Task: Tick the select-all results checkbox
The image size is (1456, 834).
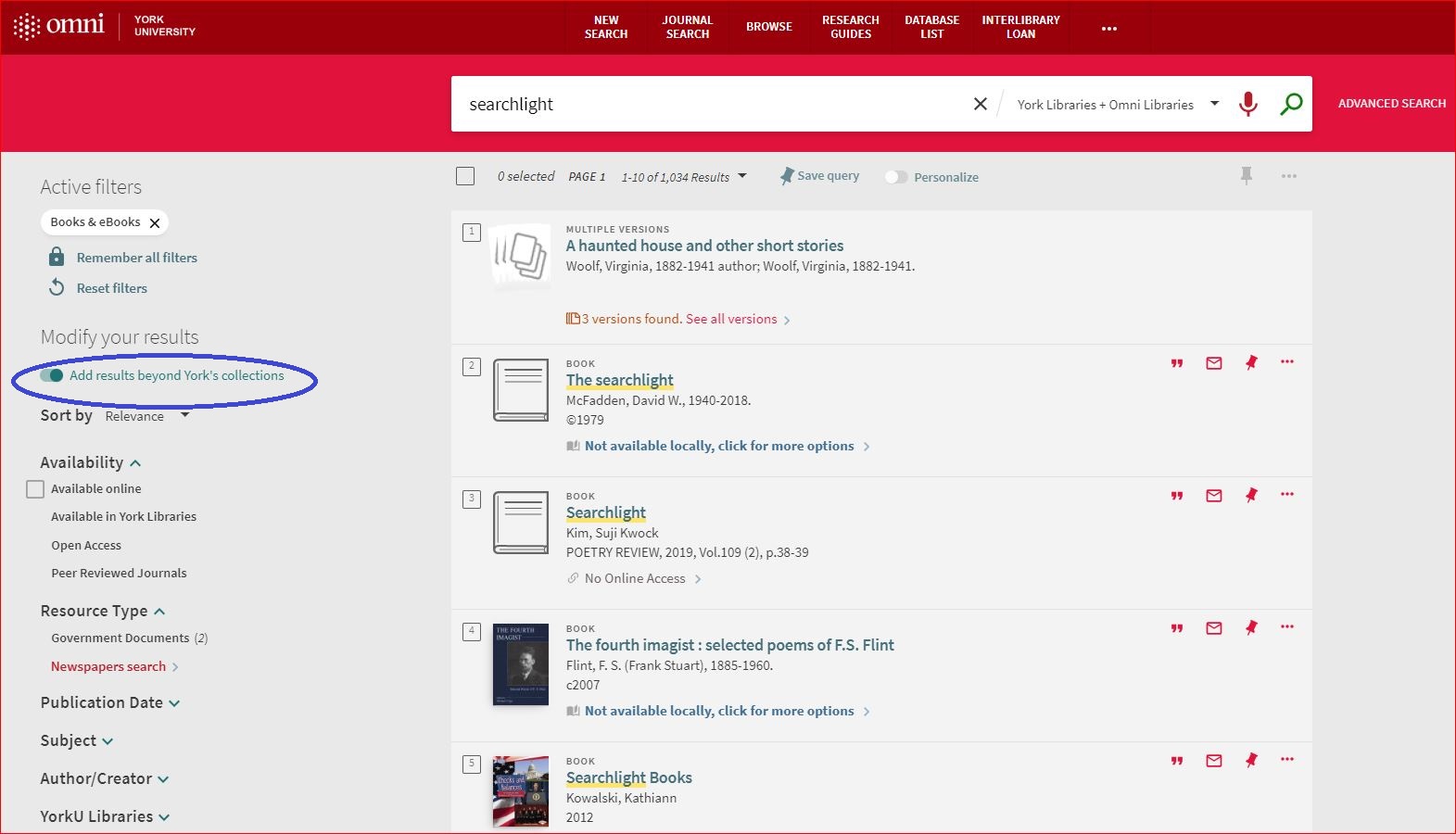Action: 465,176
